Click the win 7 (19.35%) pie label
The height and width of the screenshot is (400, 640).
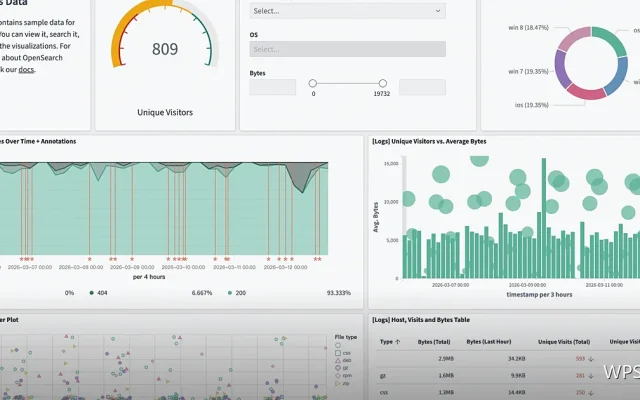(528, 71)
